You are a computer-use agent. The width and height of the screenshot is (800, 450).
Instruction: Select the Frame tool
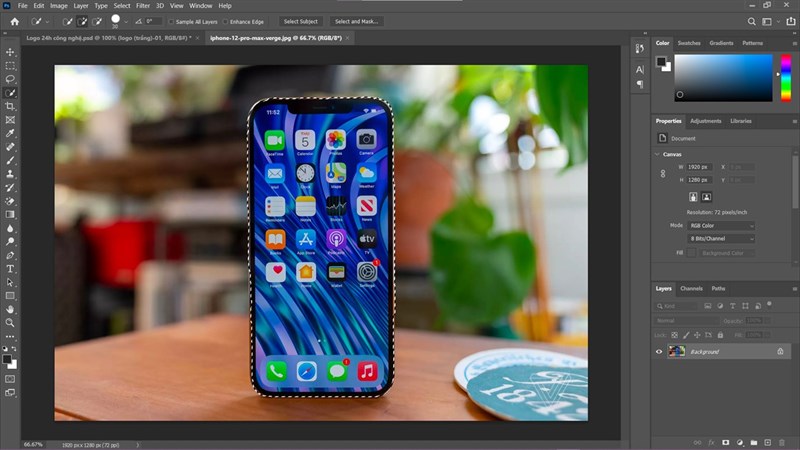tap(10, 120)
